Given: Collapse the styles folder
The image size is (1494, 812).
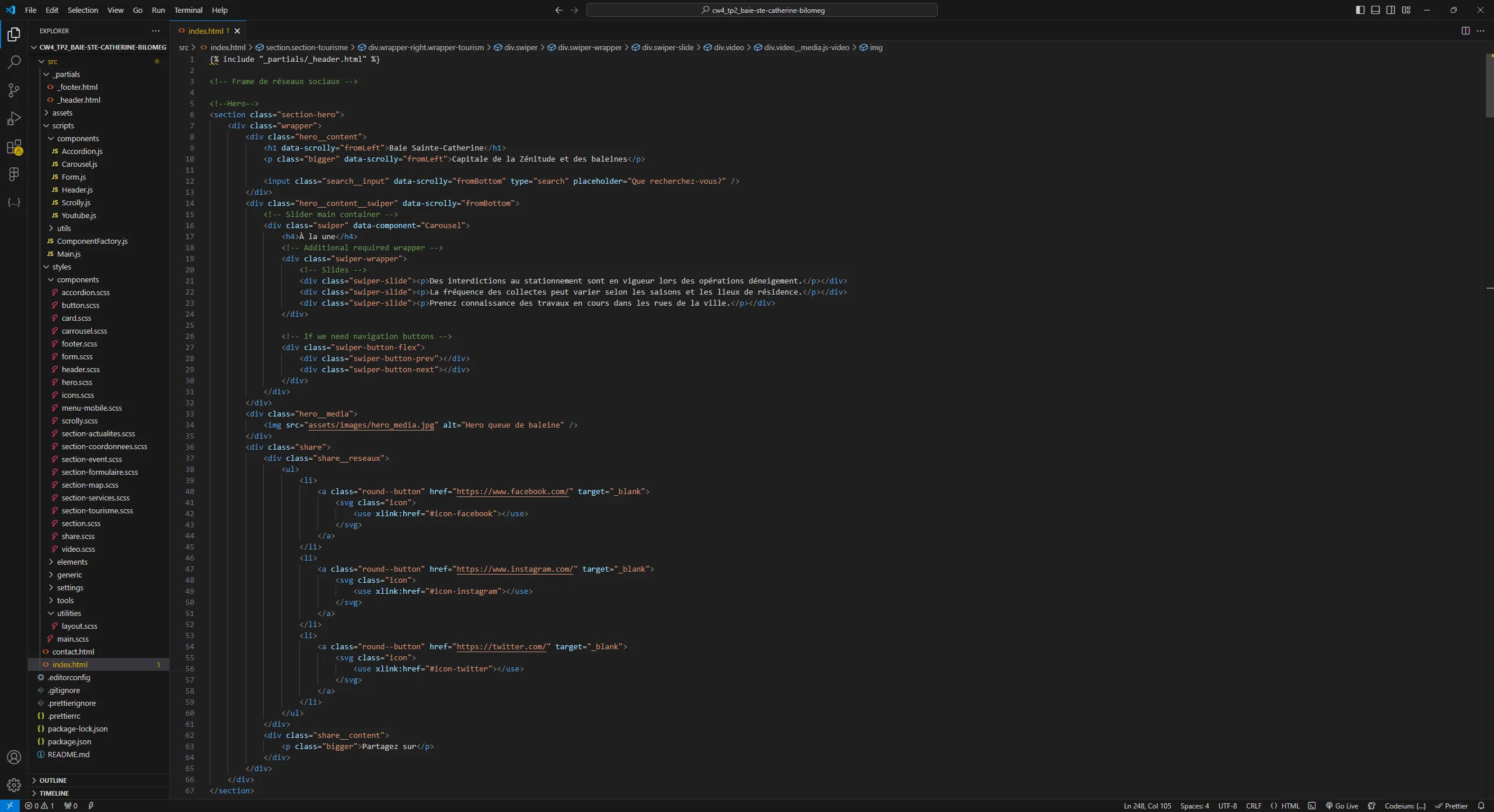Looking at the screenshot, I should pyautogui.click(x=61, y=267).
